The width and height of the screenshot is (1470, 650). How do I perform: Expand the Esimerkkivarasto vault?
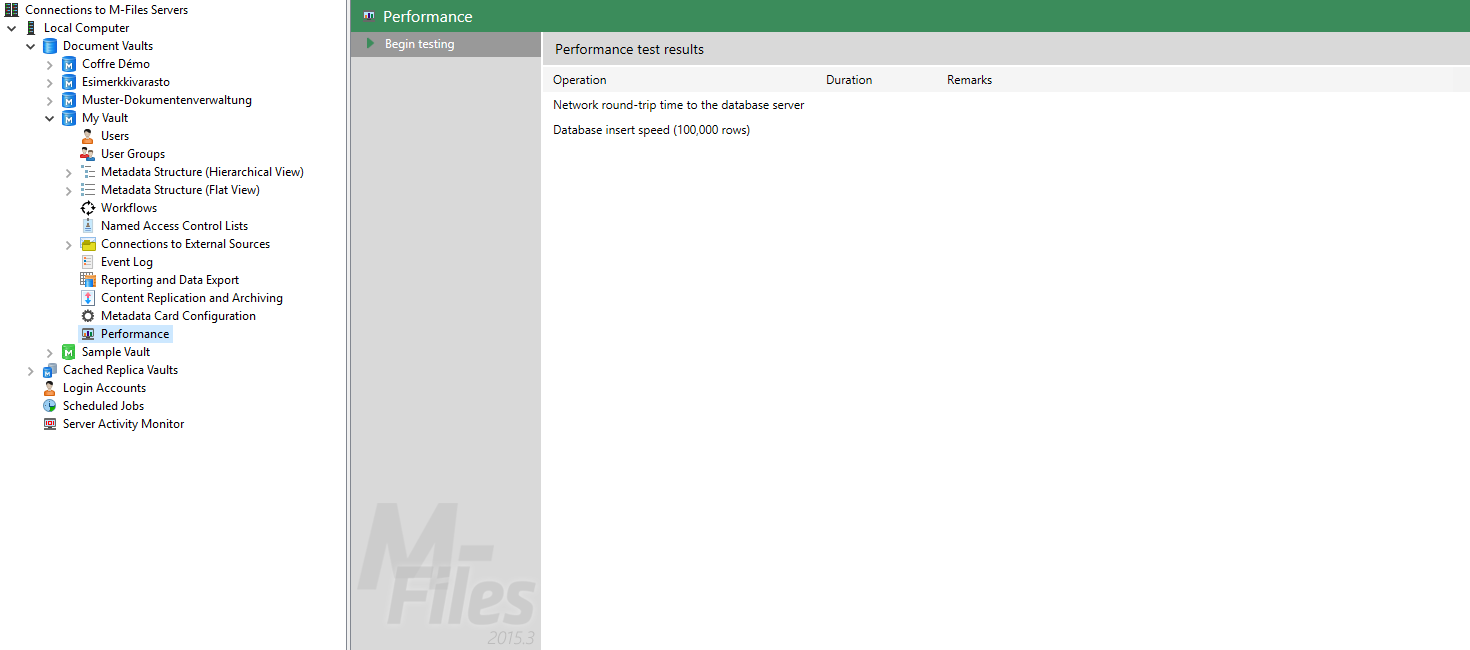pos(50,82)
